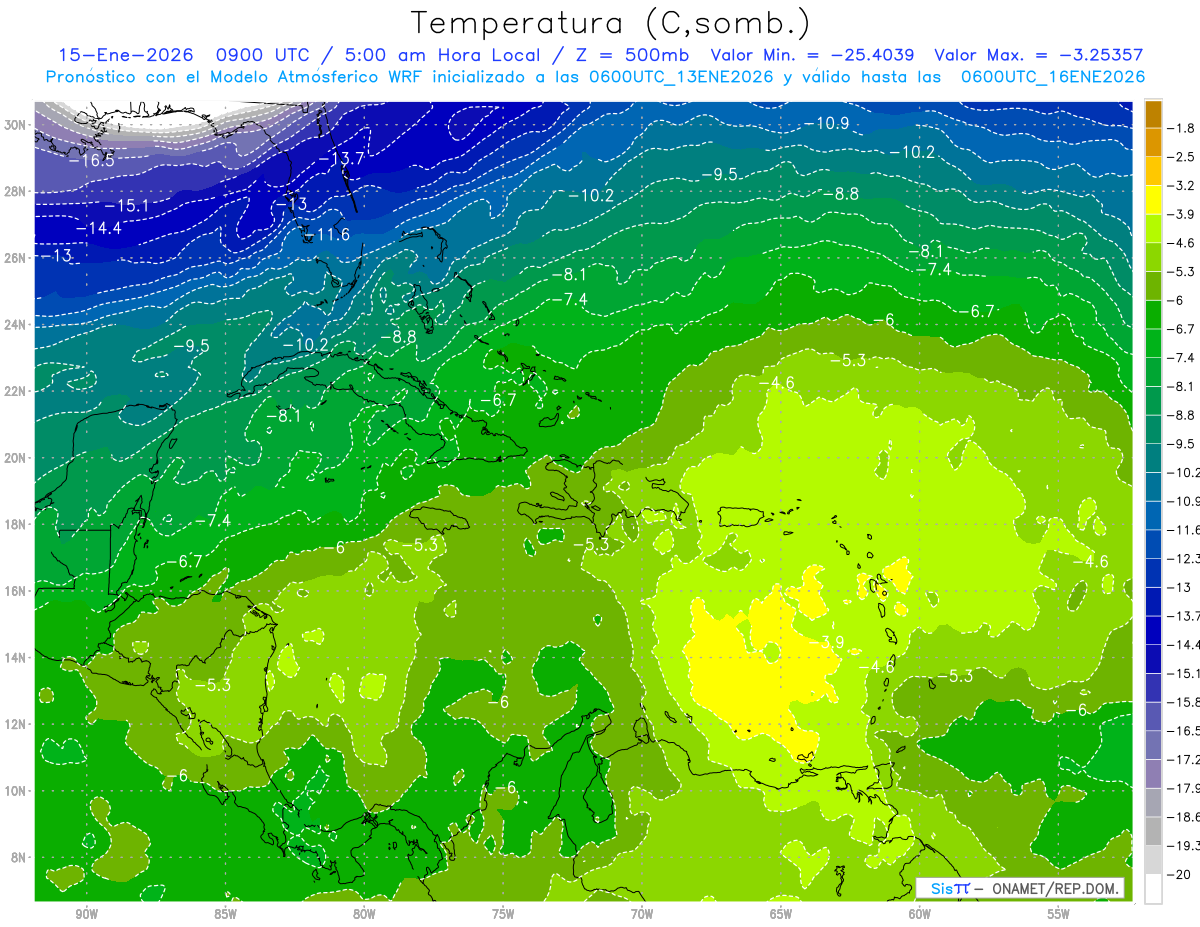Select the 80W longitude axis label
The width and height of the screenshot is (1200, 927).
tap(364, 914)
